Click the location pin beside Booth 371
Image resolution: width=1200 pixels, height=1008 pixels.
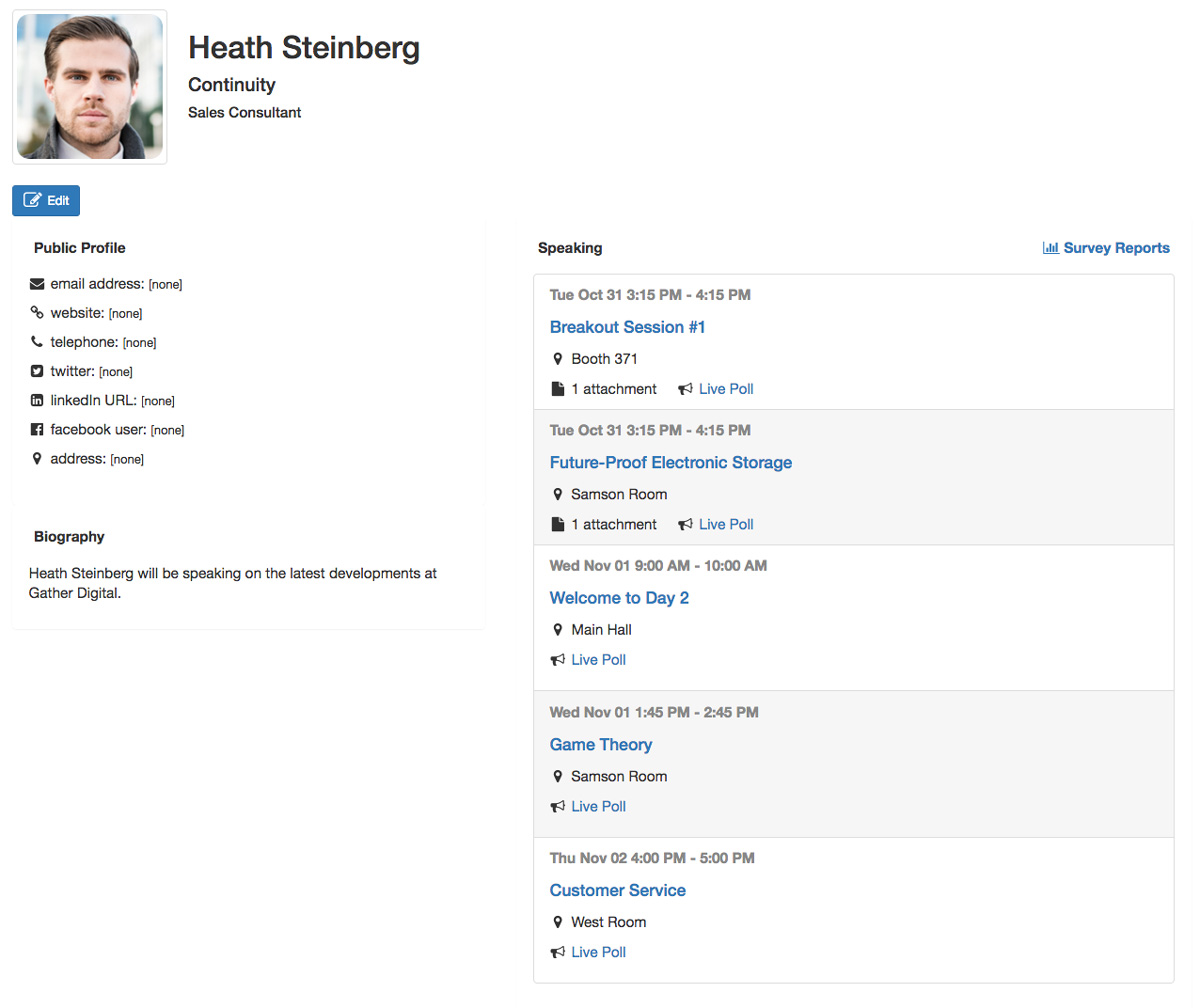click(x=558, y=359)
